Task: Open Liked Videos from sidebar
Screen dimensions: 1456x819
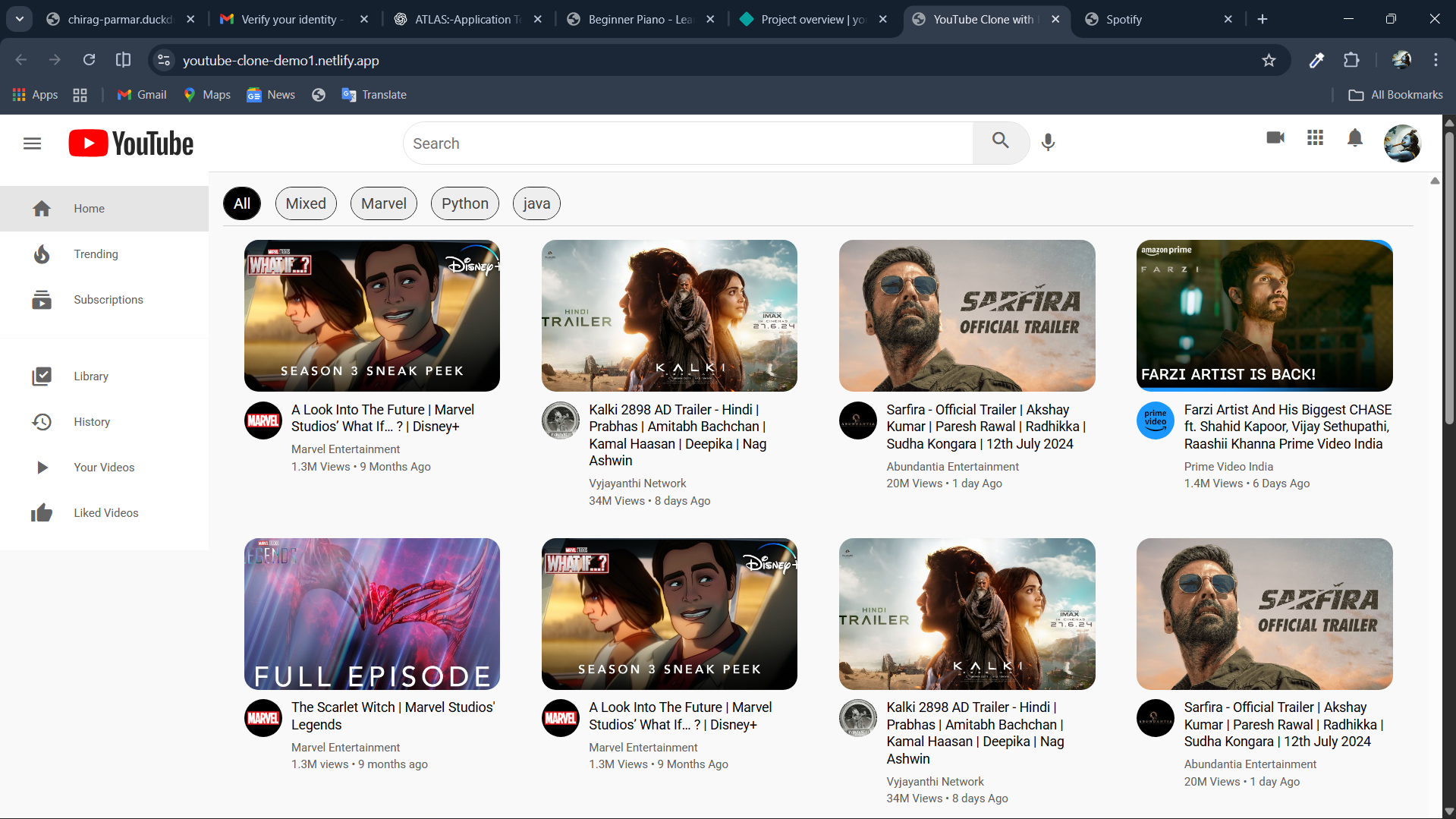Action: tap(106, 512)
